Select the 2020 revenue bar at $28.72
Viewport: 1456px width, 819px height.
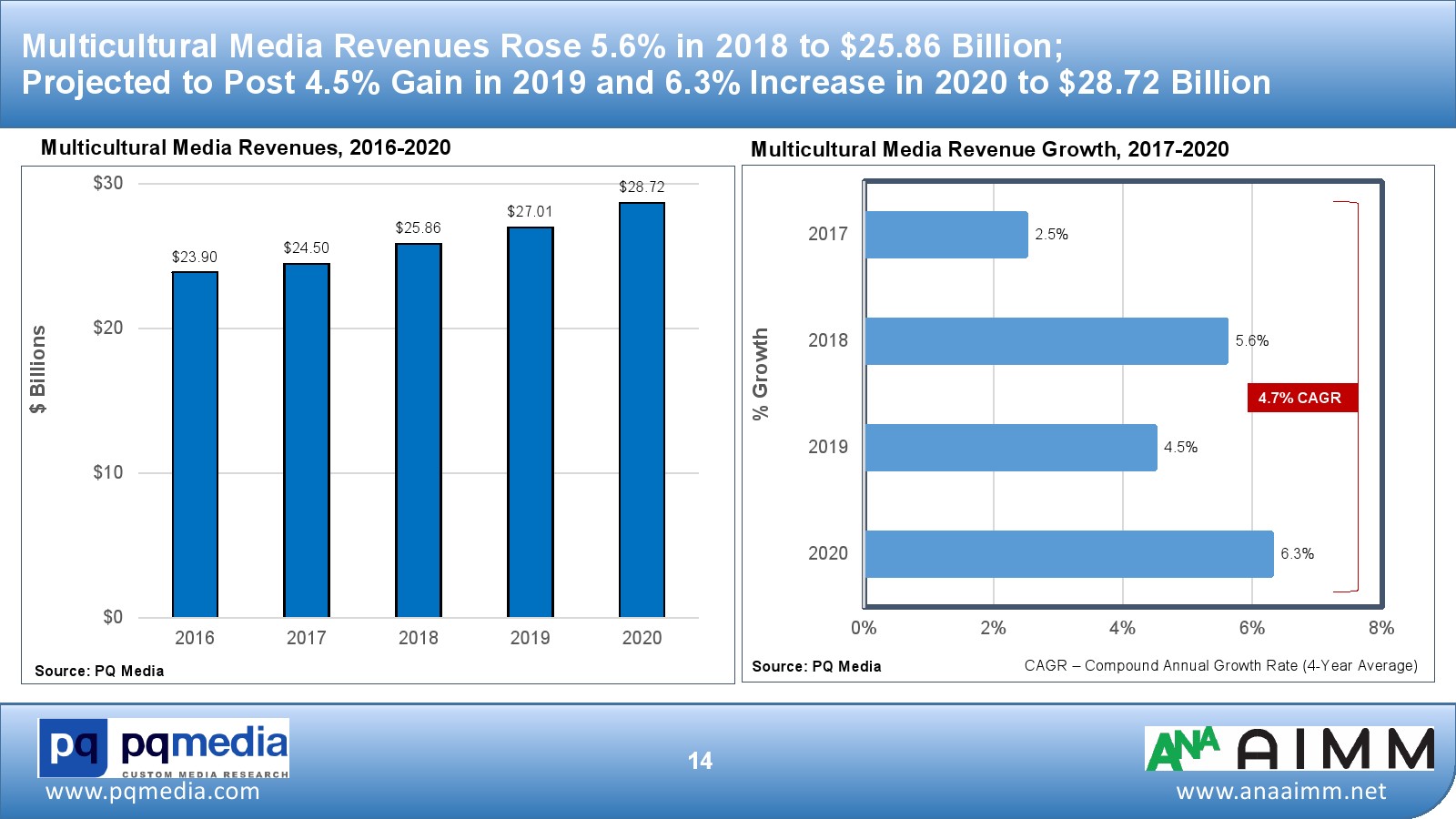(x=642, y=409)
